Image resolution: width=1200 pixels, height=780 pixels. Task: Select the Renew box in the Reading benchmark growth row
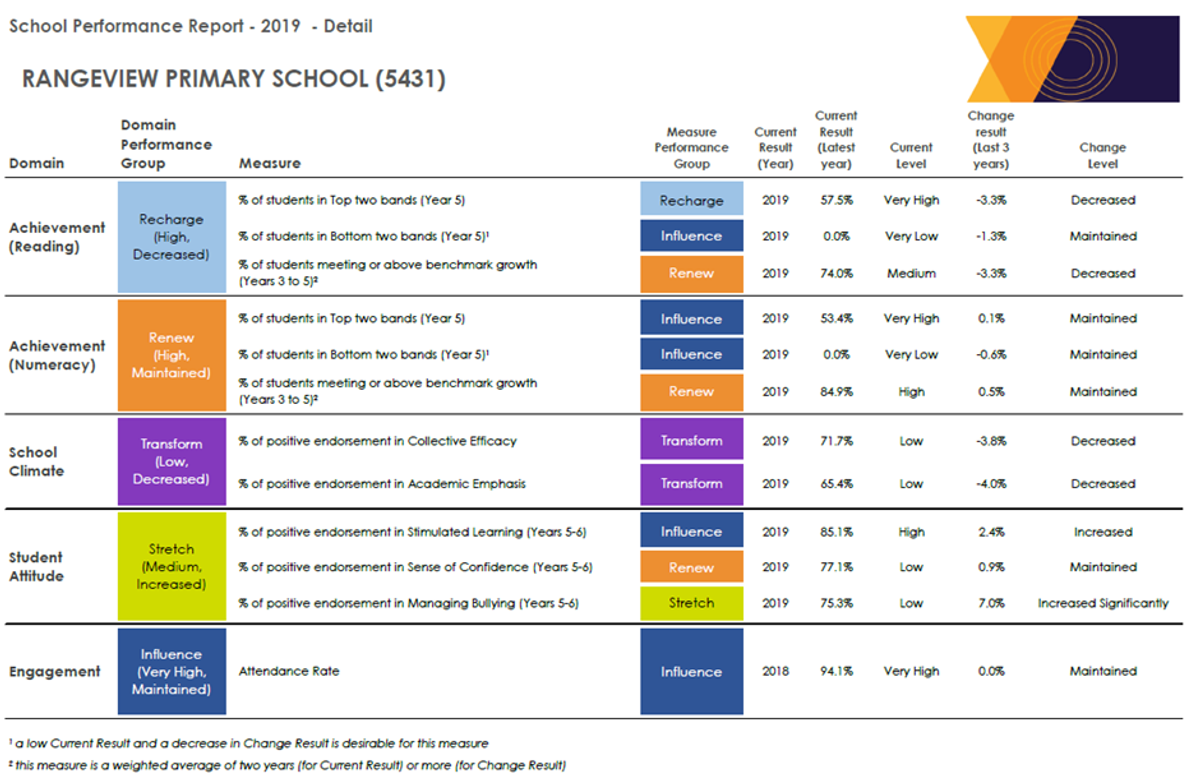coord(691,273)
